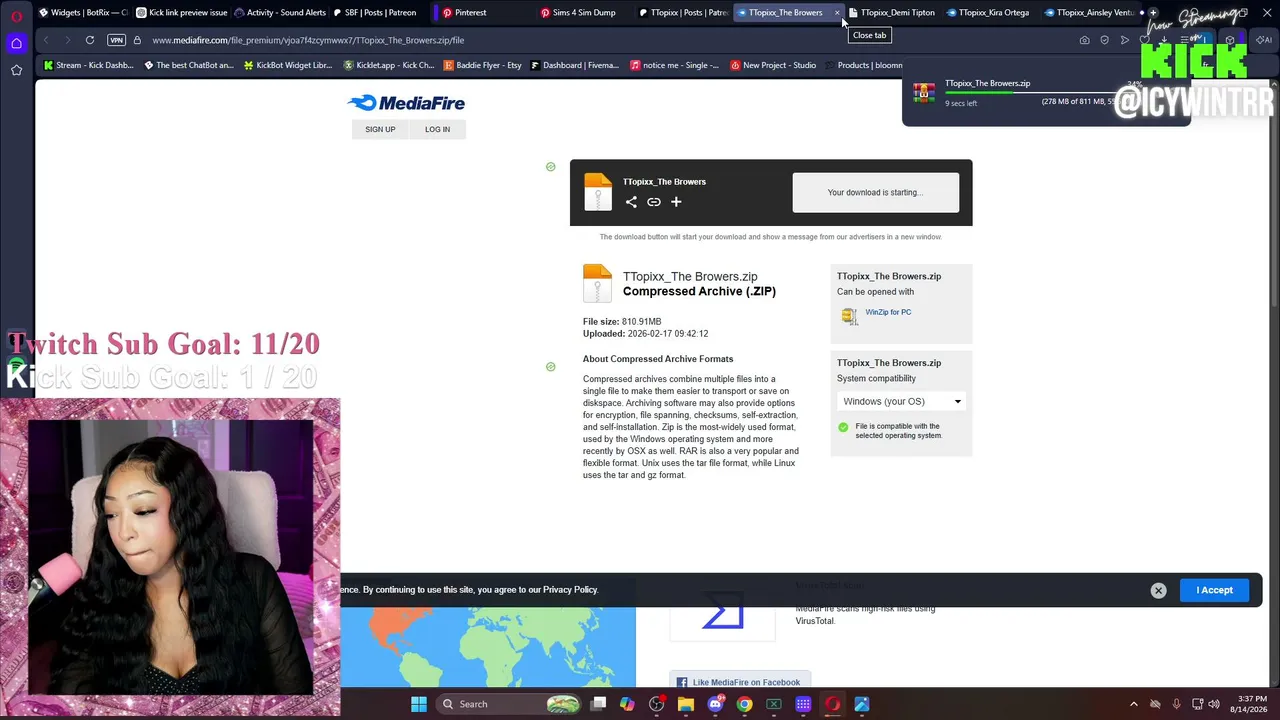Viewport: 1280px width, 720px height.
Task: Click the SIGN UP button
Action: [380, 129]
